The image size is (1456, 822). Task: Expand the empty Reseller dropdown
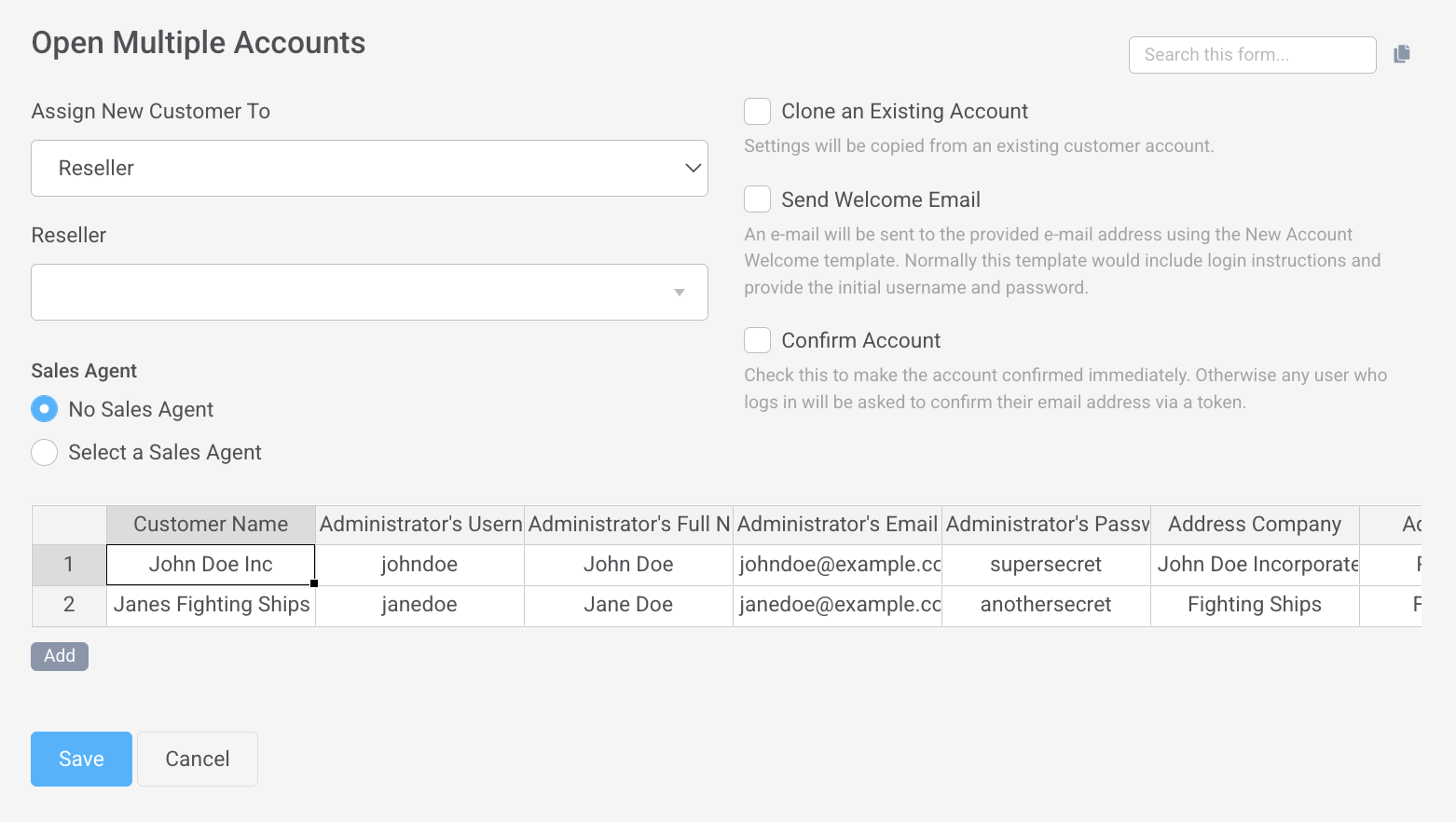pos(369,293)
